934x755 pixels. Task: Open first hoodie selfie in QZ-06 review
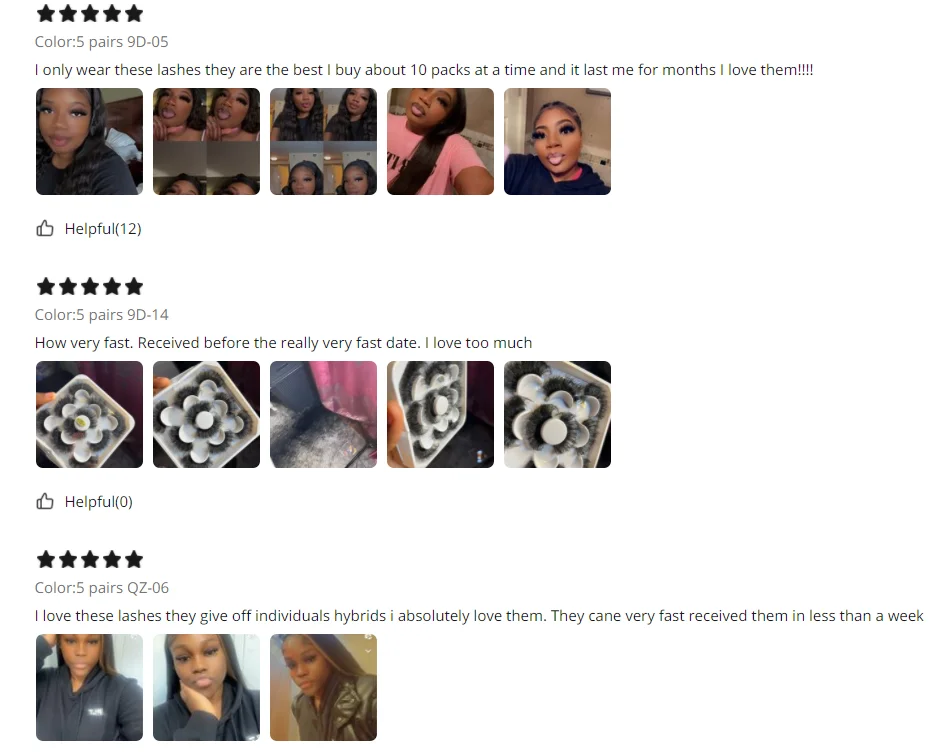[89, 687]
